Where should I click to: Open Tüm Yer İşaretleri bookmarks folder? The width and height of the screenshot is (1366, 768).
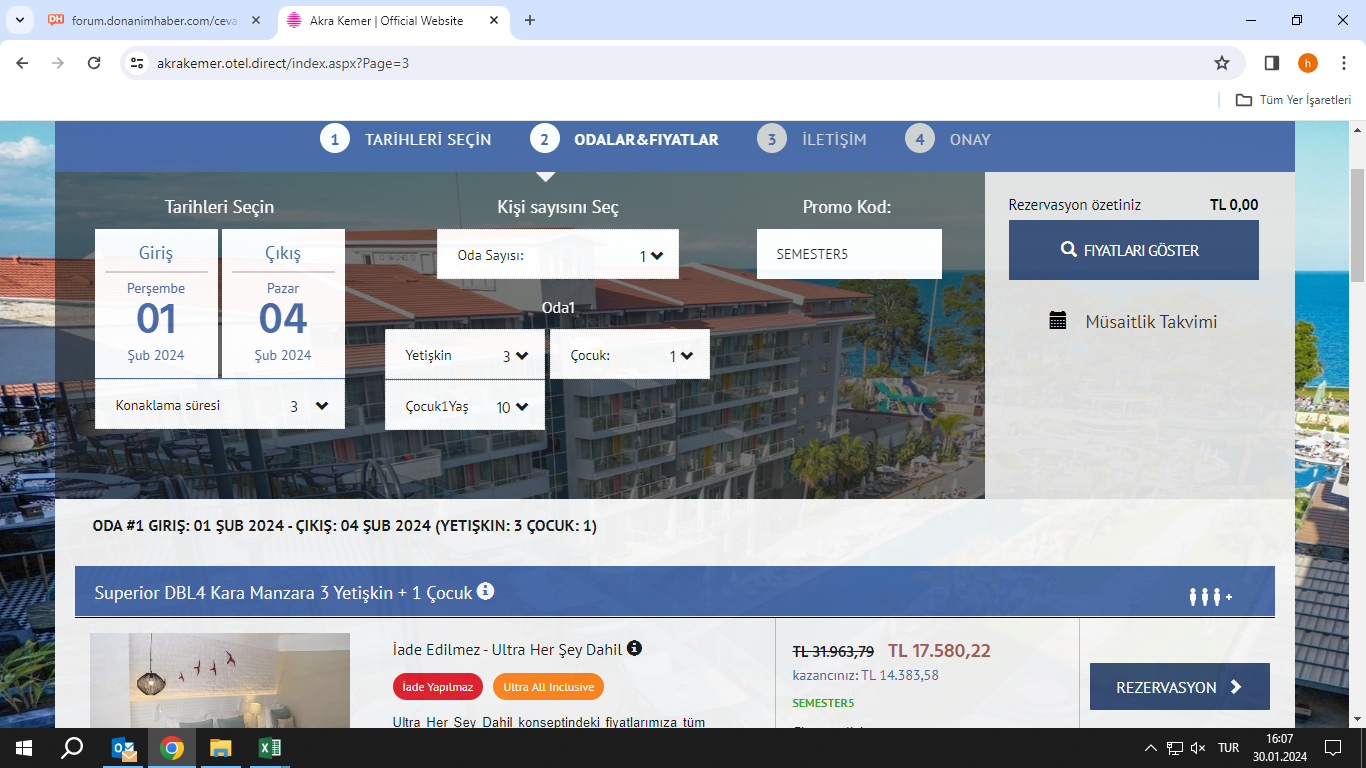pos(1293,100)
